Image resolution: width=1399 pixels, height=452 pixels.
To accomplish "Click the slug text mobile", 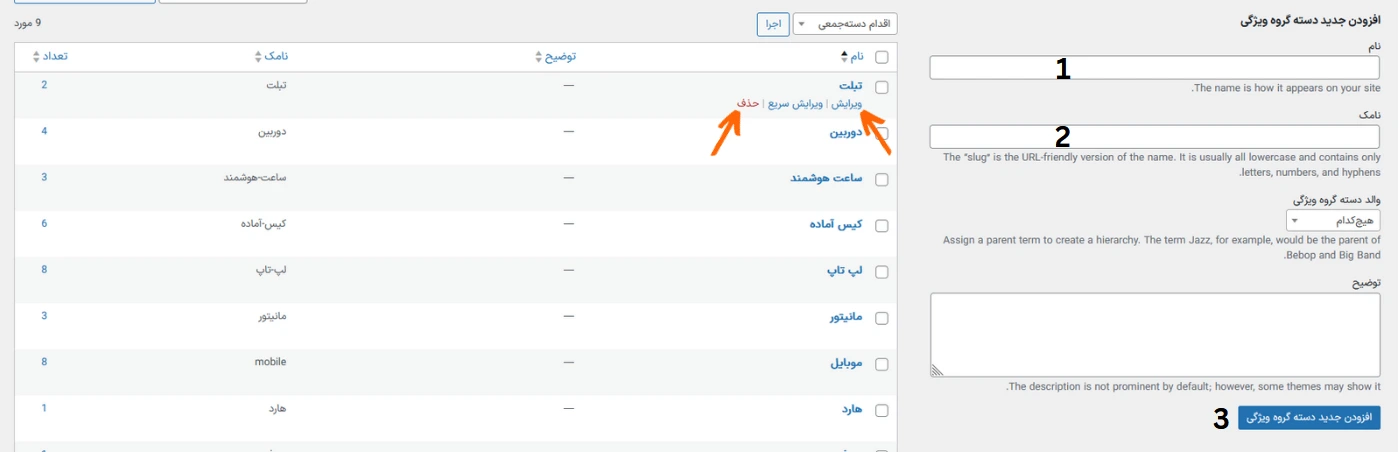I will point(271,361).
